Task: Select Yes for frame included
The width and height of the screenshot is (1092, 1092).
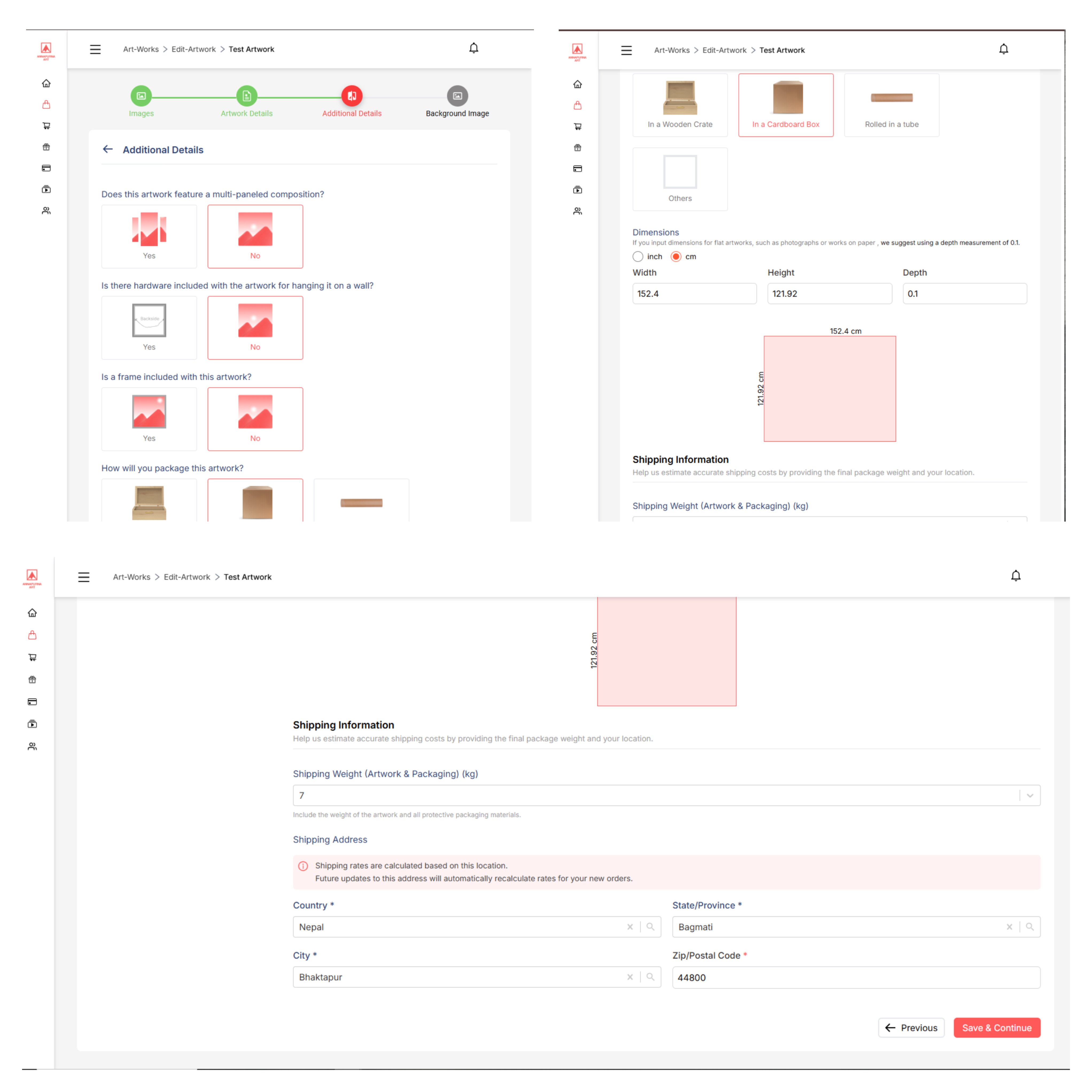Action: click(x=149, y=419)
